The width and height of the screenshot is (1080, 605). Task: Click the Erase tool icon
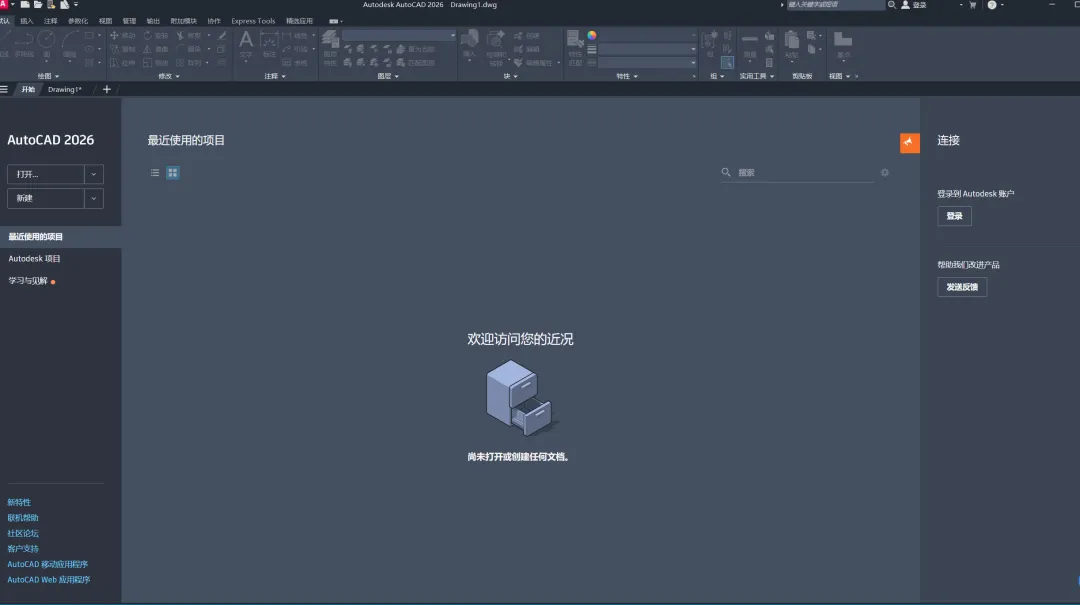tap(222, 35)
